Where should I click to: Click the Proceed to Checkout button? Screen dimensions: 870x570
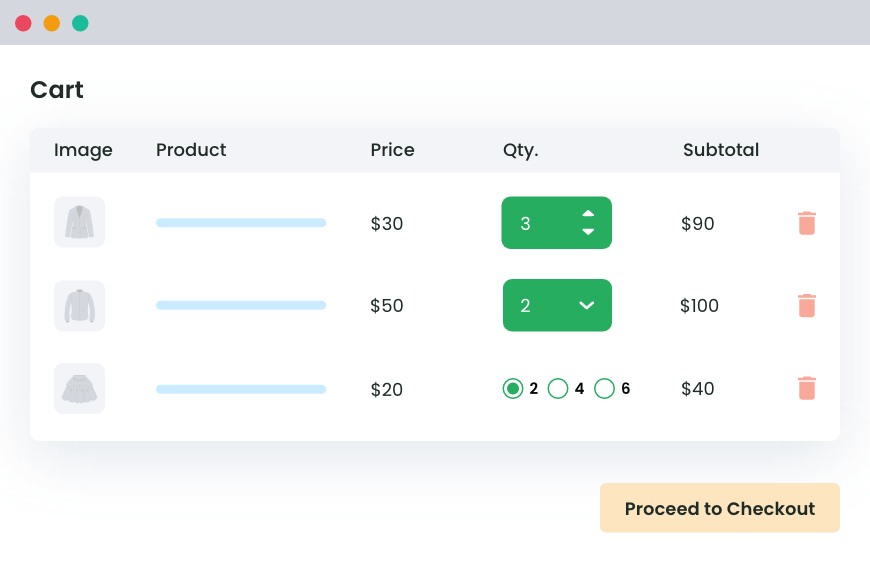[719, 508]
